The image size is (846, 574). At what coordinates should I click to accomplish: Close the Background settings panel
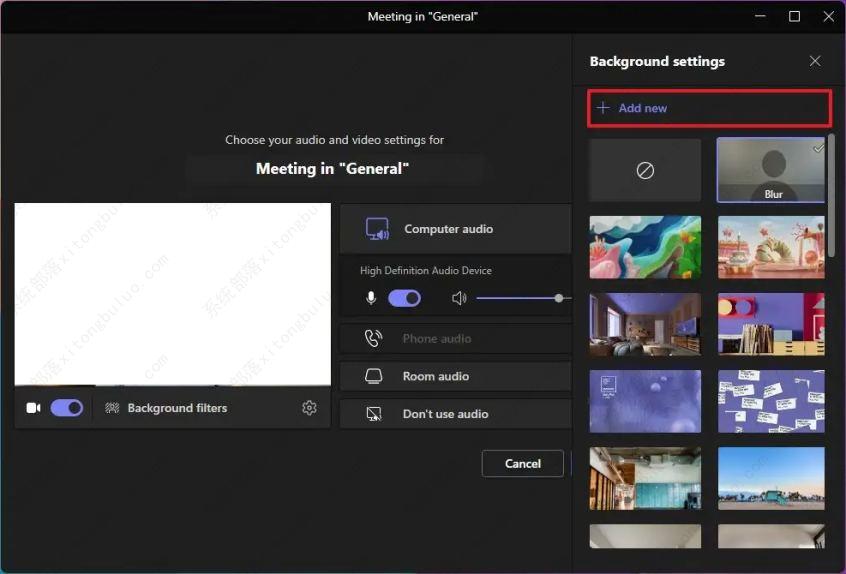click(x=815, y=61)
